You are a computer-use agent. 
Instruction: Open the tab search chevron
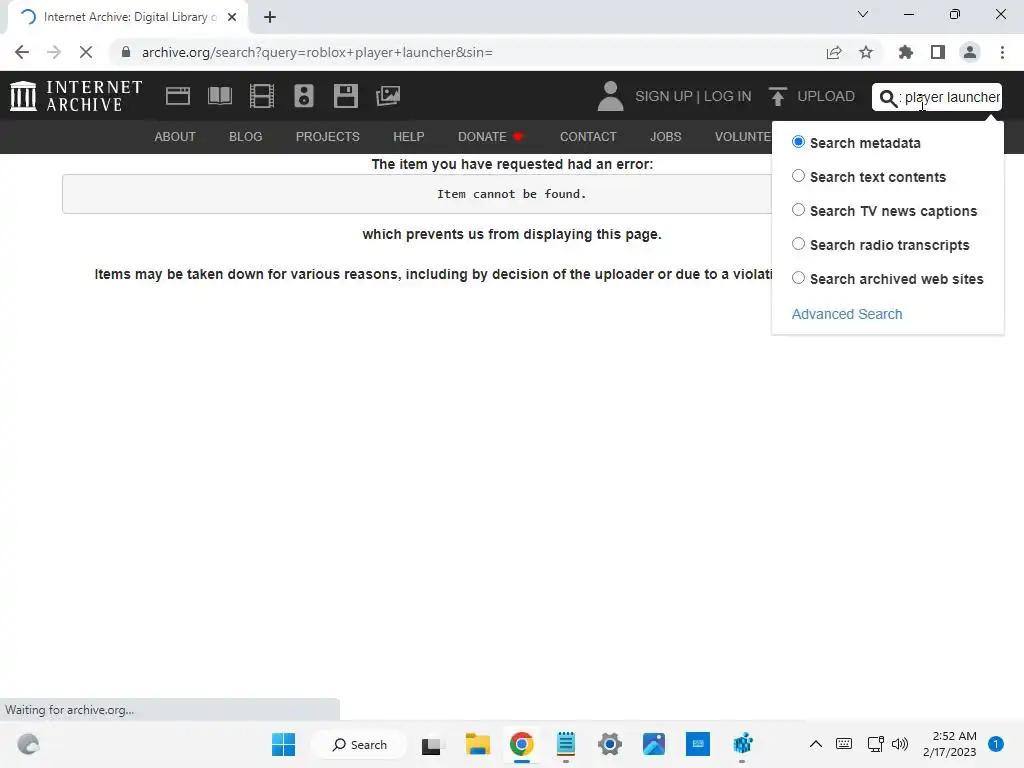[x=863, y=14]
